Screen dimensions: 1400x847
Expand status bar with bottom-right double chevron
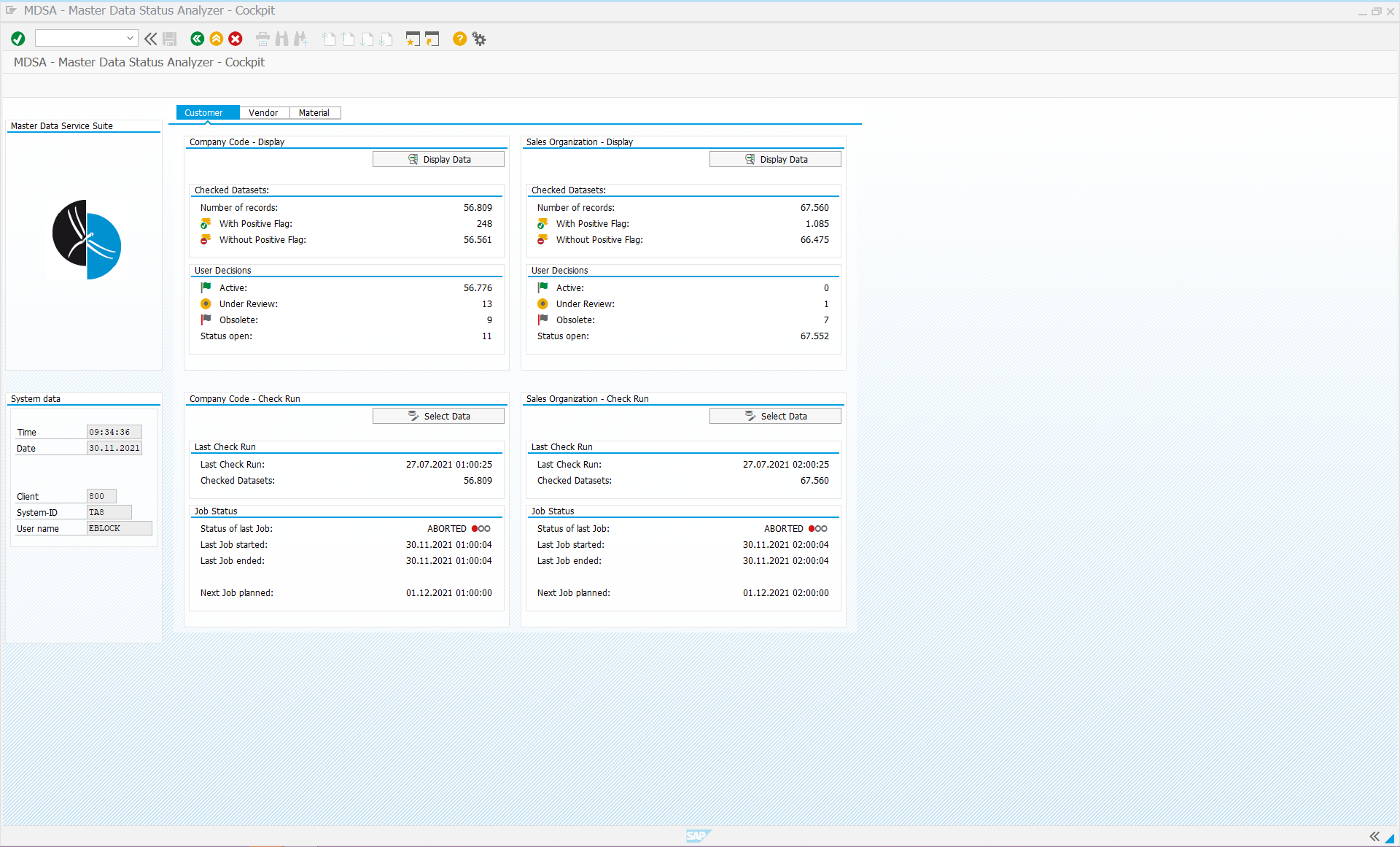click(x=1374, y=836)
